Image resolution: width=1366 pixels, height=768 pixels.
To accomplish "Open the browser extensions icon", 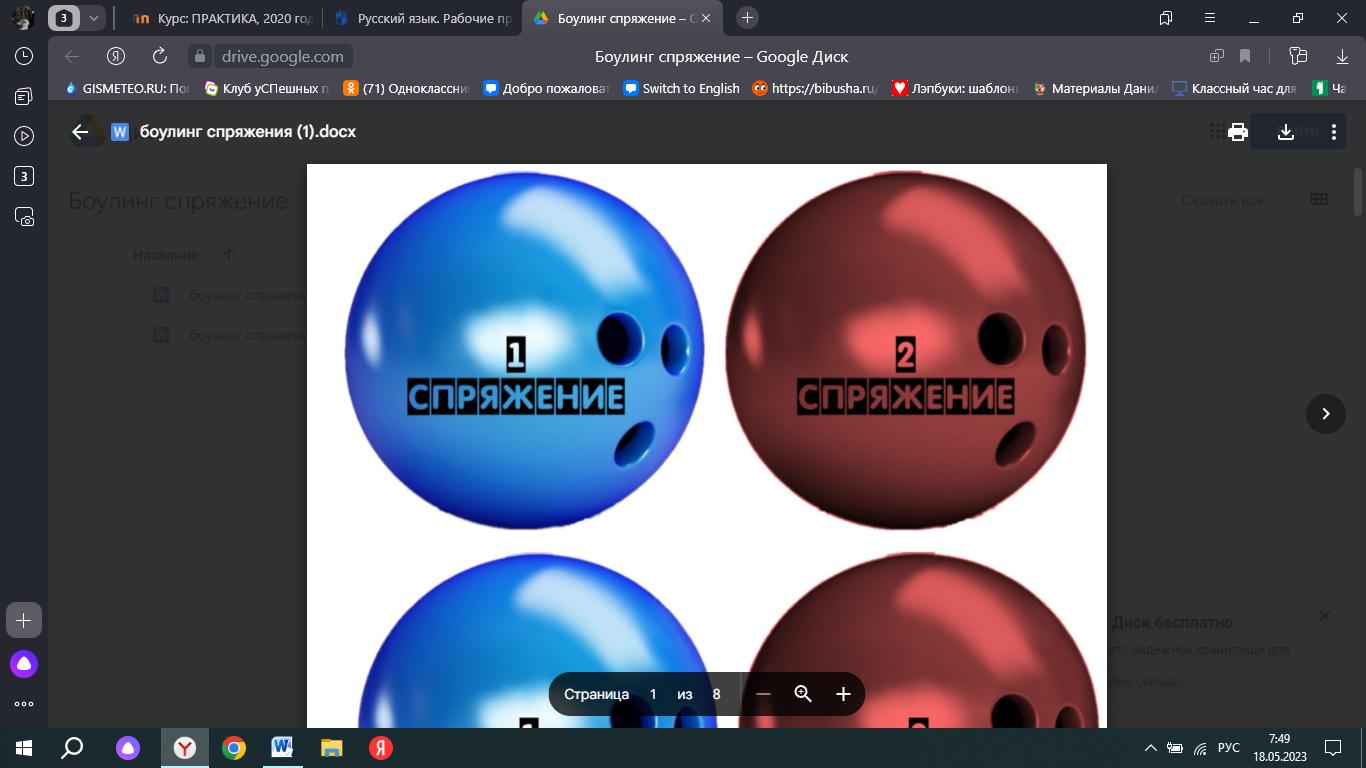I will (1299, 56).
